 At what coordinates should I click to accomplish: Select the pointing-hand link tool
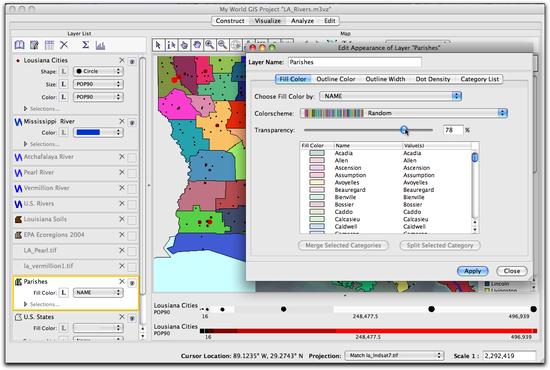[184, 45]
